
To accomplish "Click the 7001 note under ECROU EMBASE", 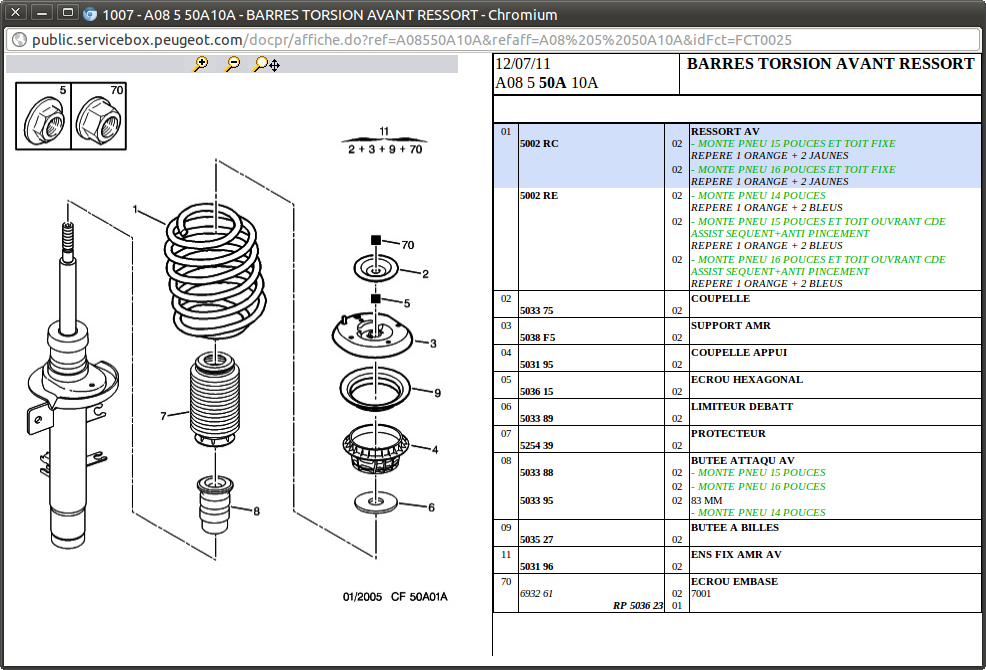I will click(701, 594).
